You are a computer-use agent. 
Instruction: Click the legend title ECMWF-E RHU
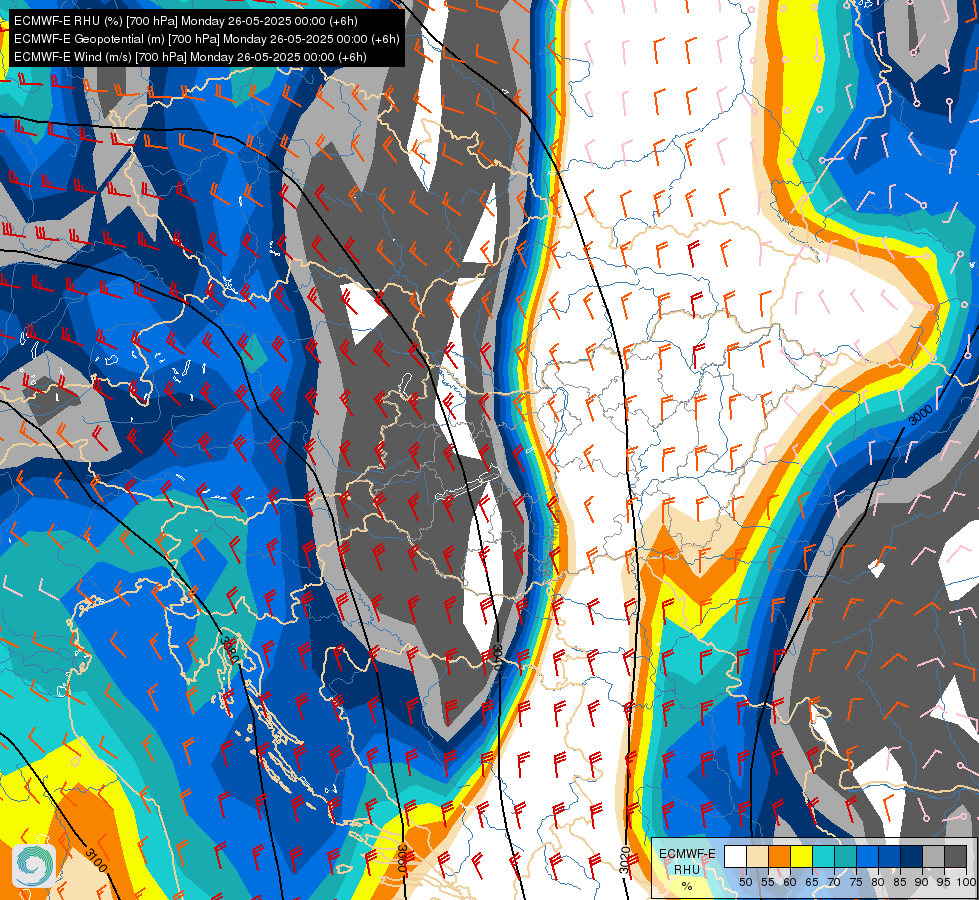click(x=687, y=862)
